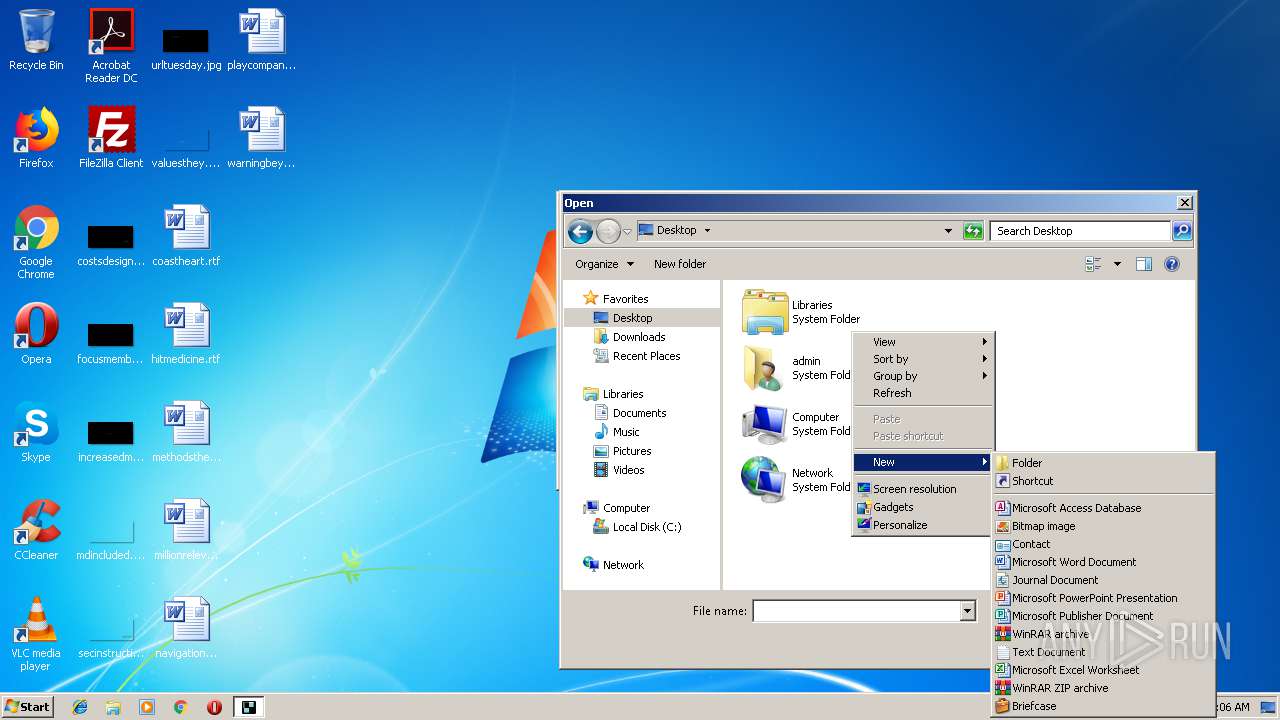Screen dimensions: 1280x720
Task: Open the View submenu
Action: tap(922, 342)
